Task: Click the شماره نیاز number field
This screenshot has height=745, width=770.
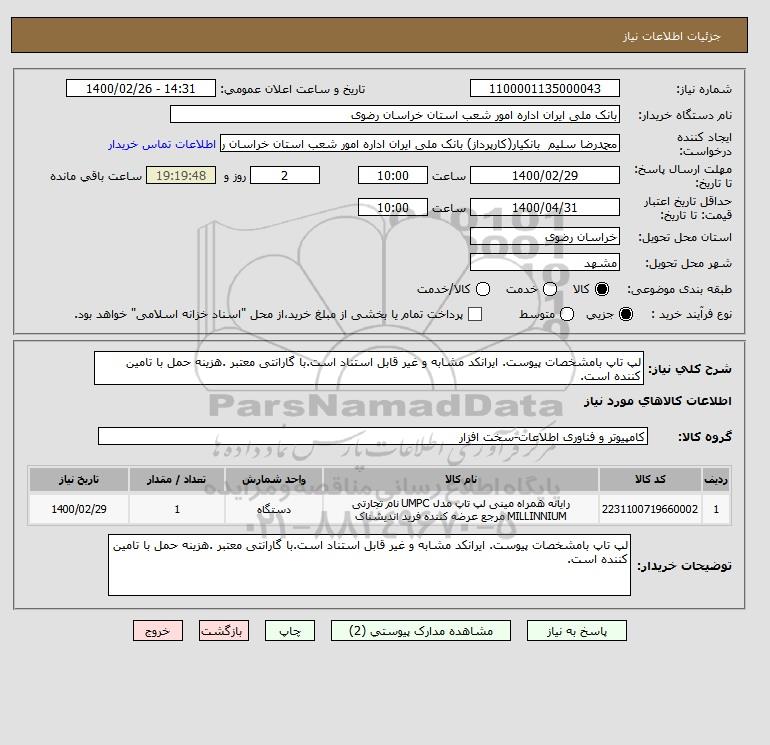Action: [x=545, y=88]
